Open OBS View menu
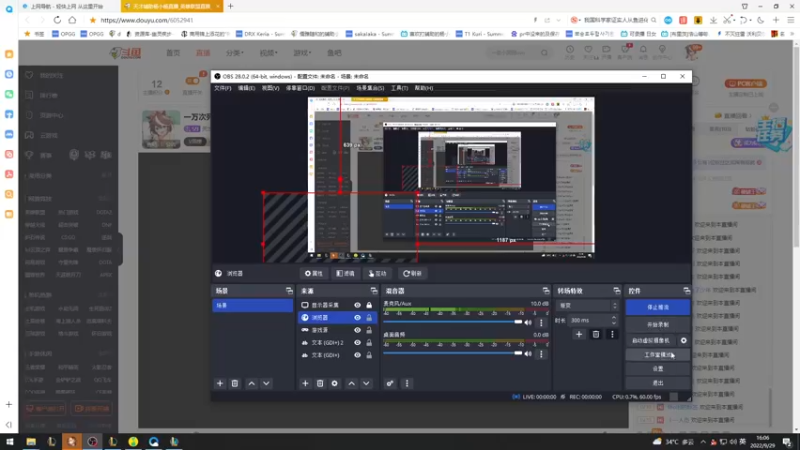The image size is (800, 450). pyautogui.click(x=270, y=88)
